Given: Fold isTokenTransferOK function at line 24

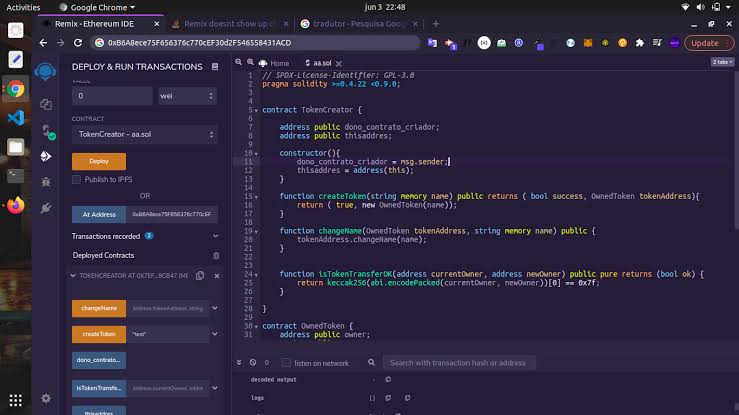Looking at the screenshot, I should pyautogui.click(x=256, y=275).
